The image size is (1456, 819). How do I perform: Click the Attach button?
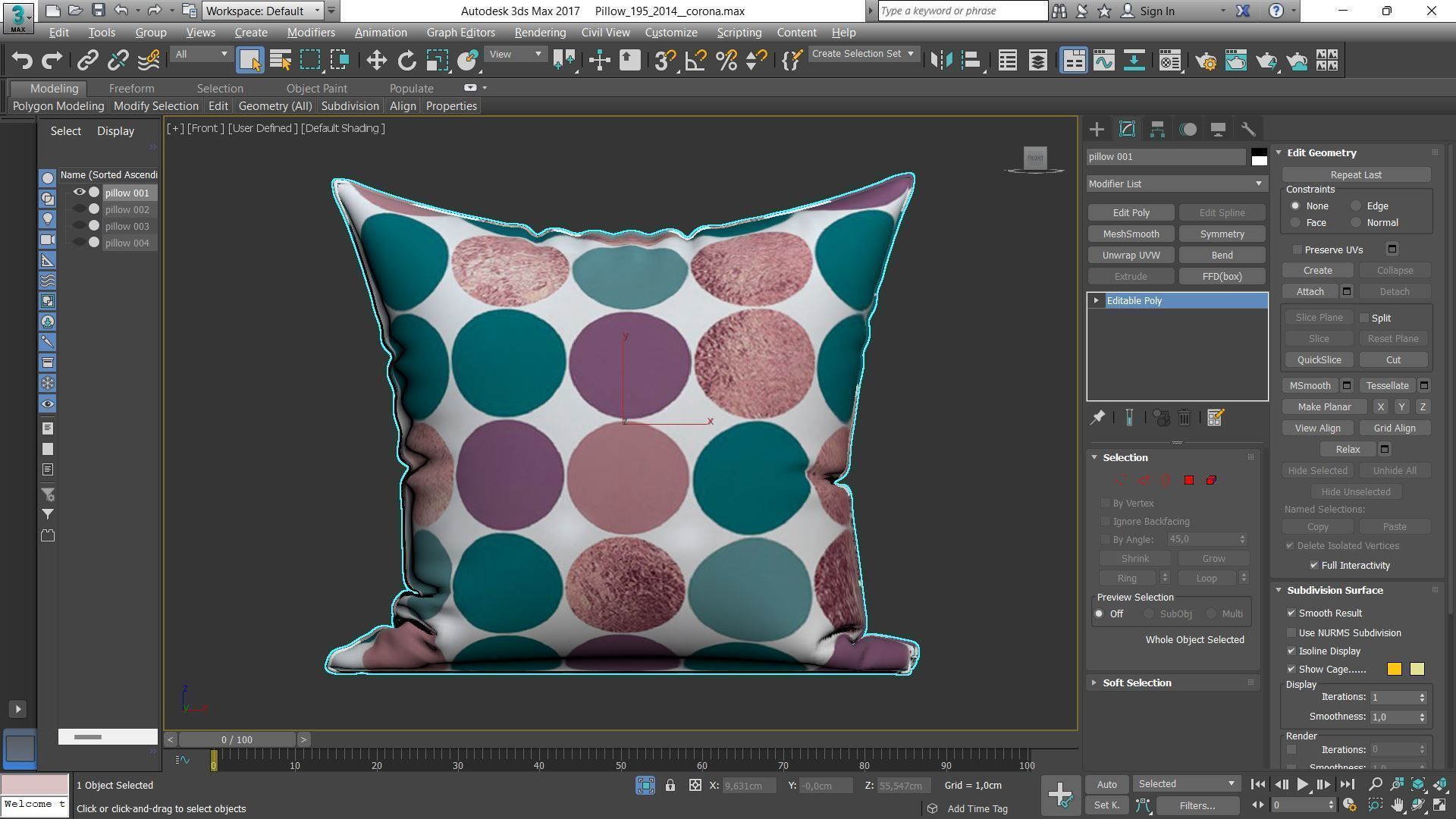pos(1310,292)
